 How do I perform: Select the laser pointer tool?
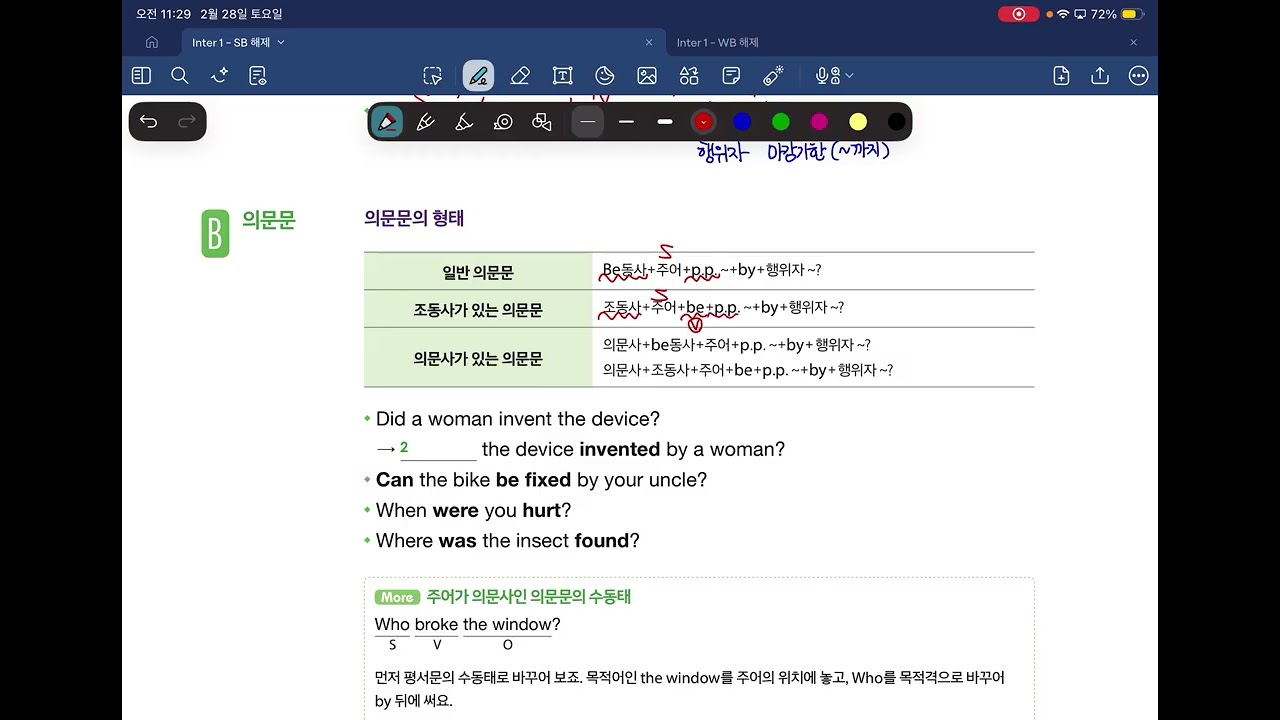pyautogui.click(x=773, y=76)
